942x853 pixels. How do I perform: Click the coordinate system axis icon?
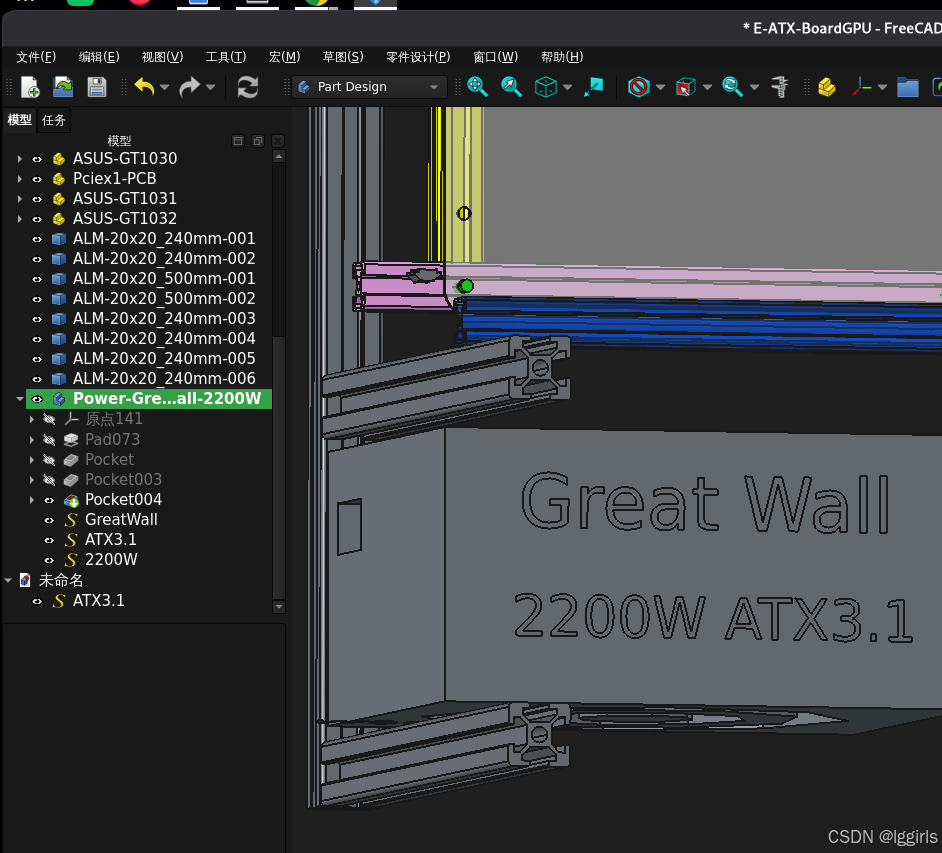click(861, 87)
